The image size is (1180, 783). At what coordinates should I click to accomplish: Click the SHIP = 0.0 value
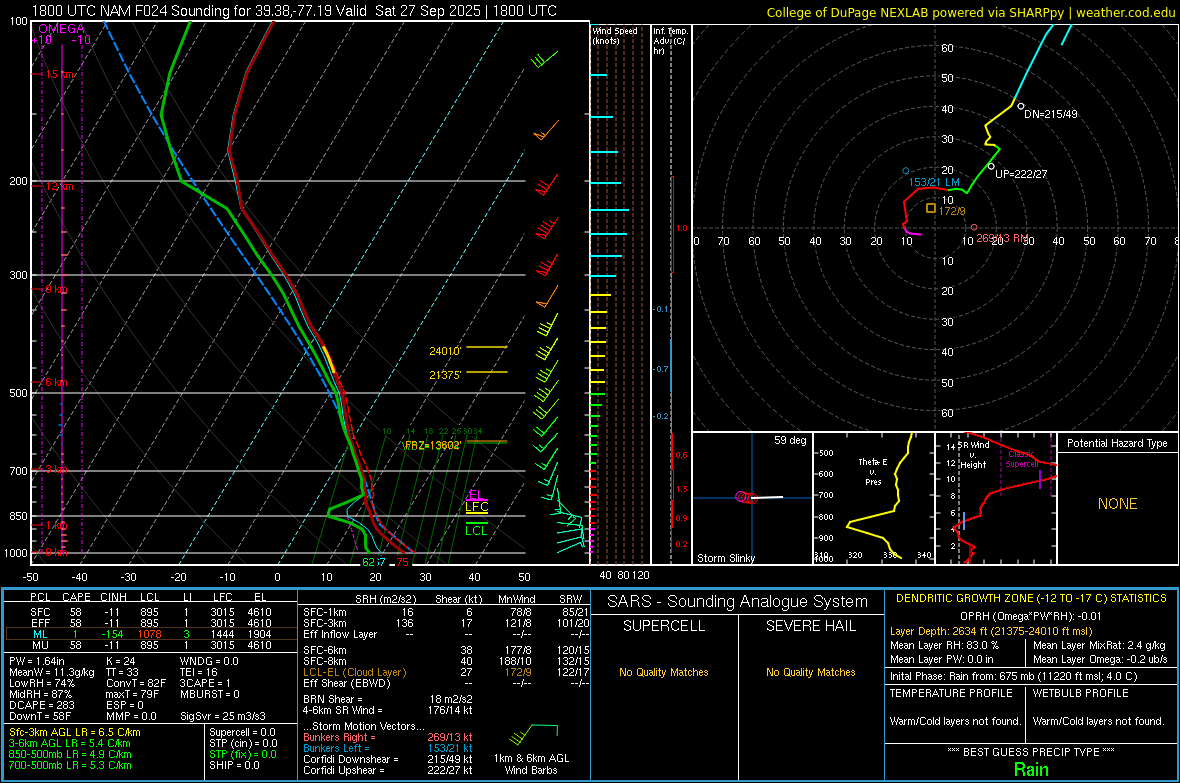pyautogui.click(x=234, y=765)
